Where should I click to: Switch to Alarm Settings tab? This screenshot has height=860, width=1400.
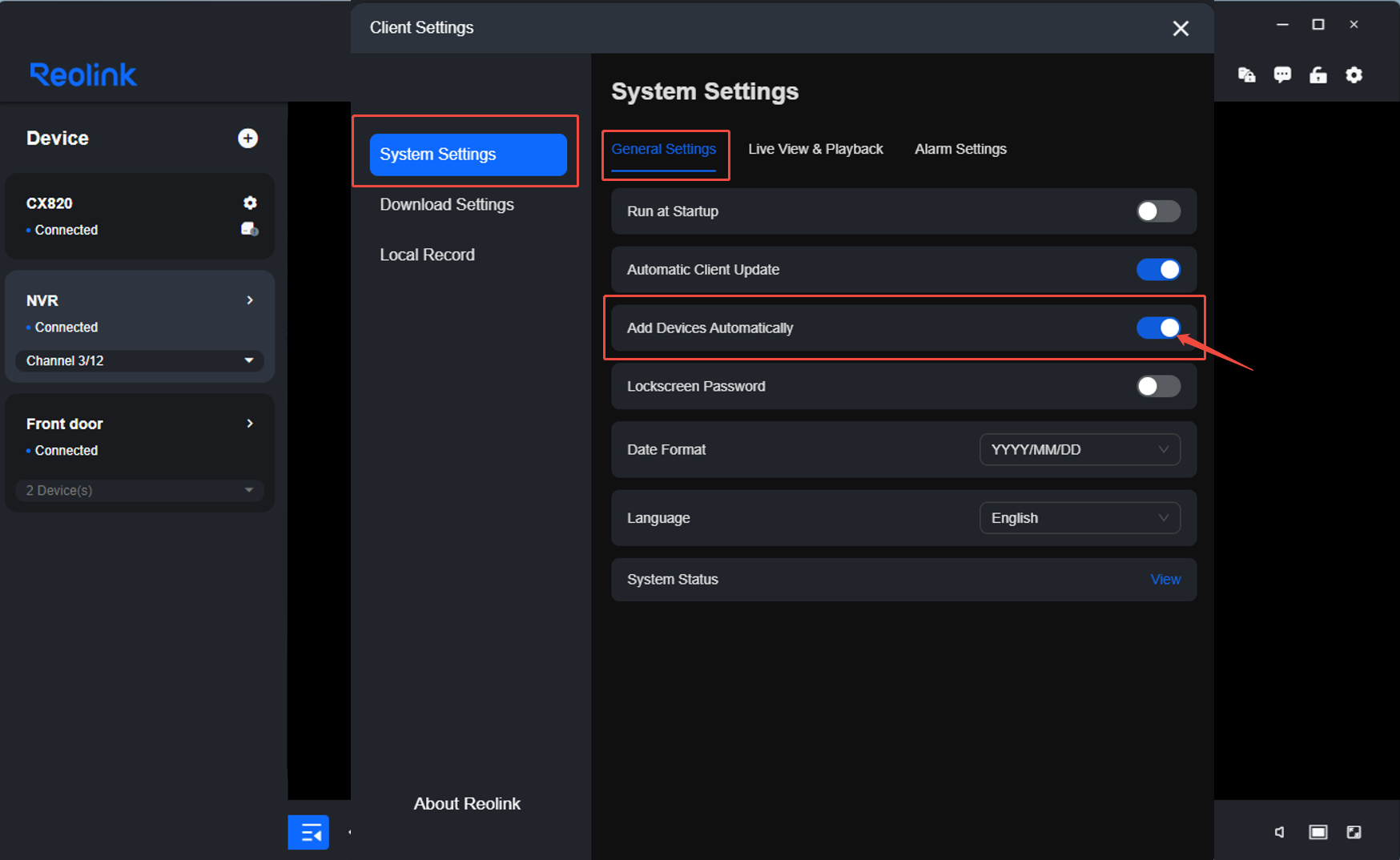click(x=960, y=149)
